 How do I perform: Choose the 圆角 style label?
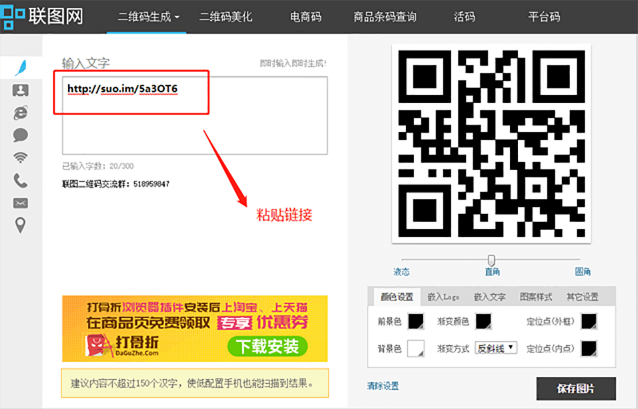pos(583,272)
